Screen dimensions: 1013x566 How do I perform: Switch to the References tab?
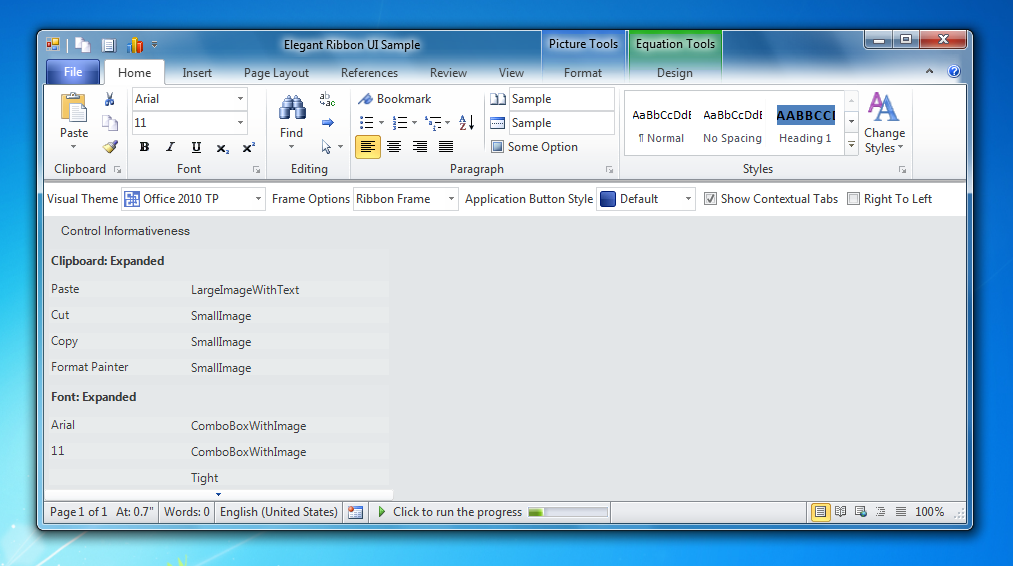point(370,73)
